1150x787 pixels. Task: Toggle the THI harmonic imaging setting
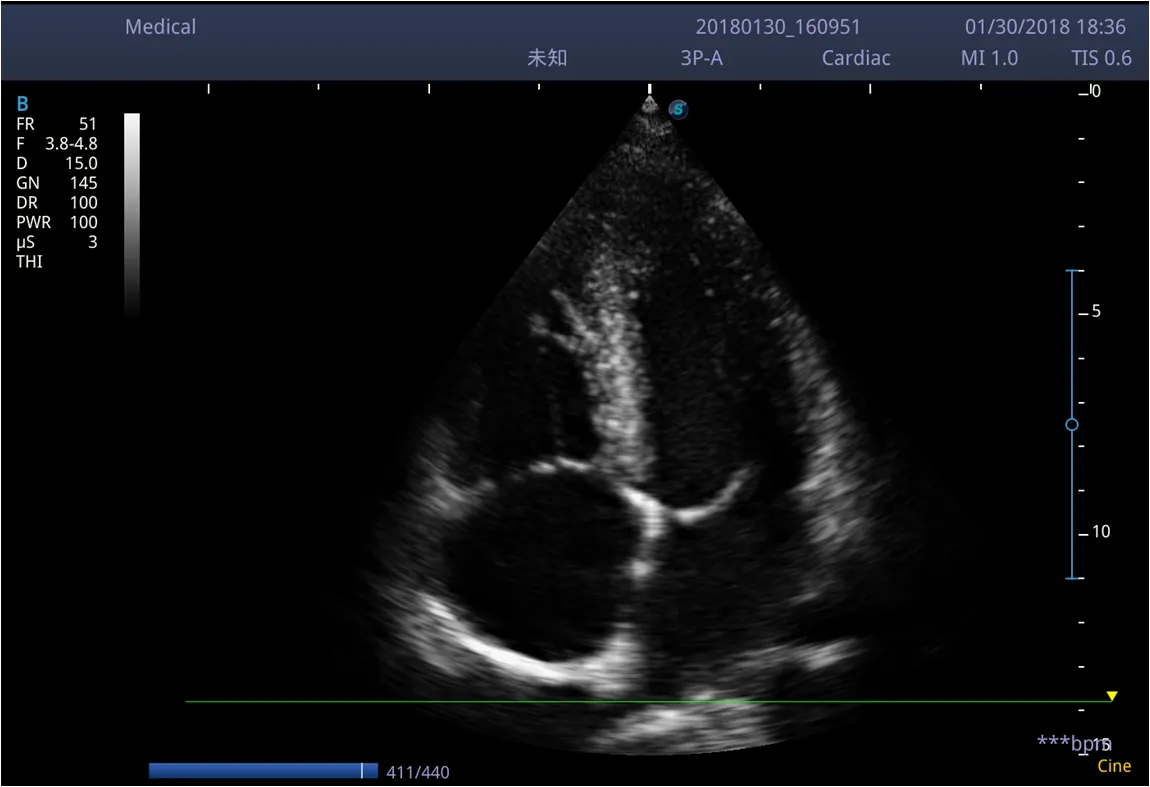click(30, 262)
